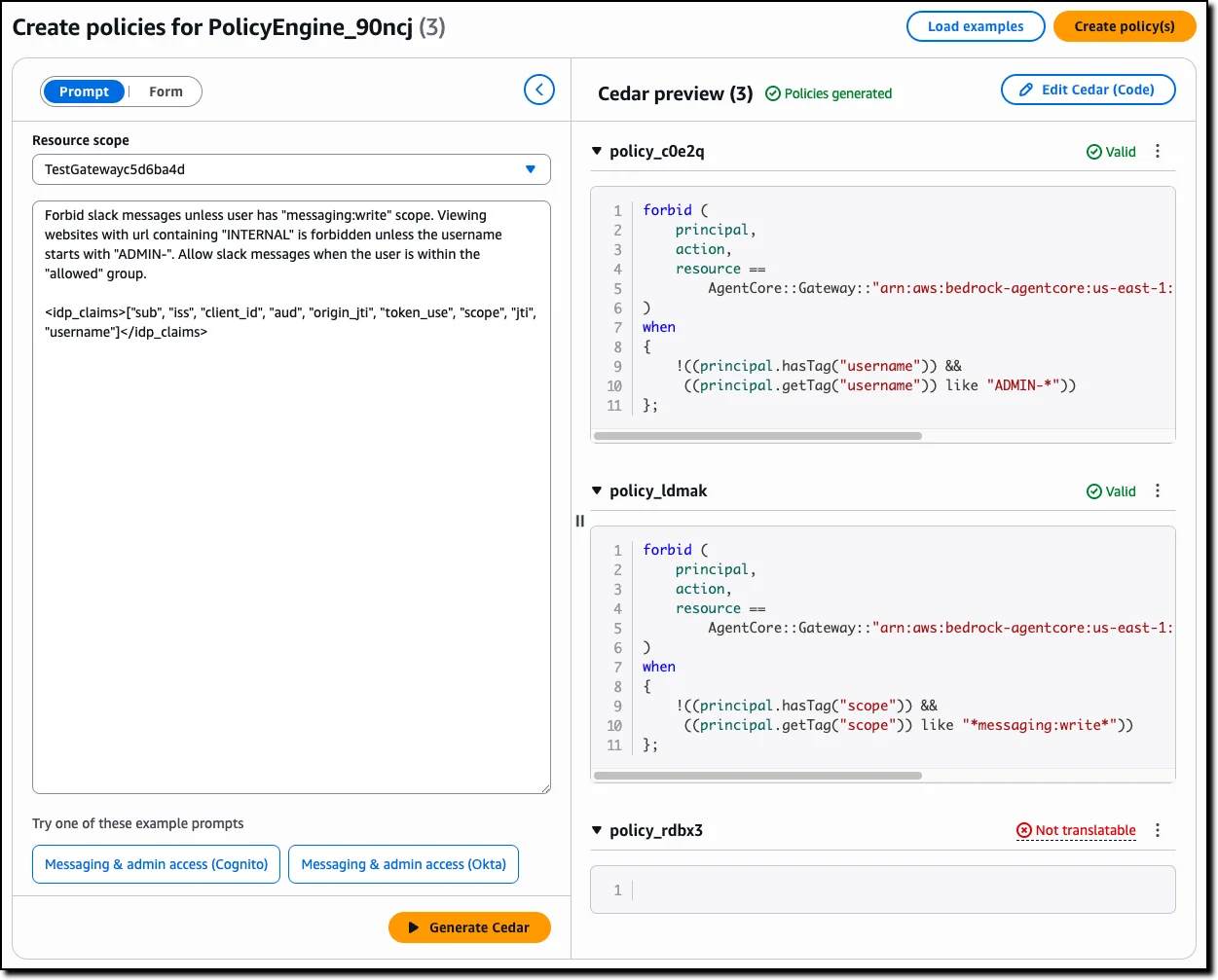Open the actions menu for policy_rdbx3

[x=1158, y=830]
